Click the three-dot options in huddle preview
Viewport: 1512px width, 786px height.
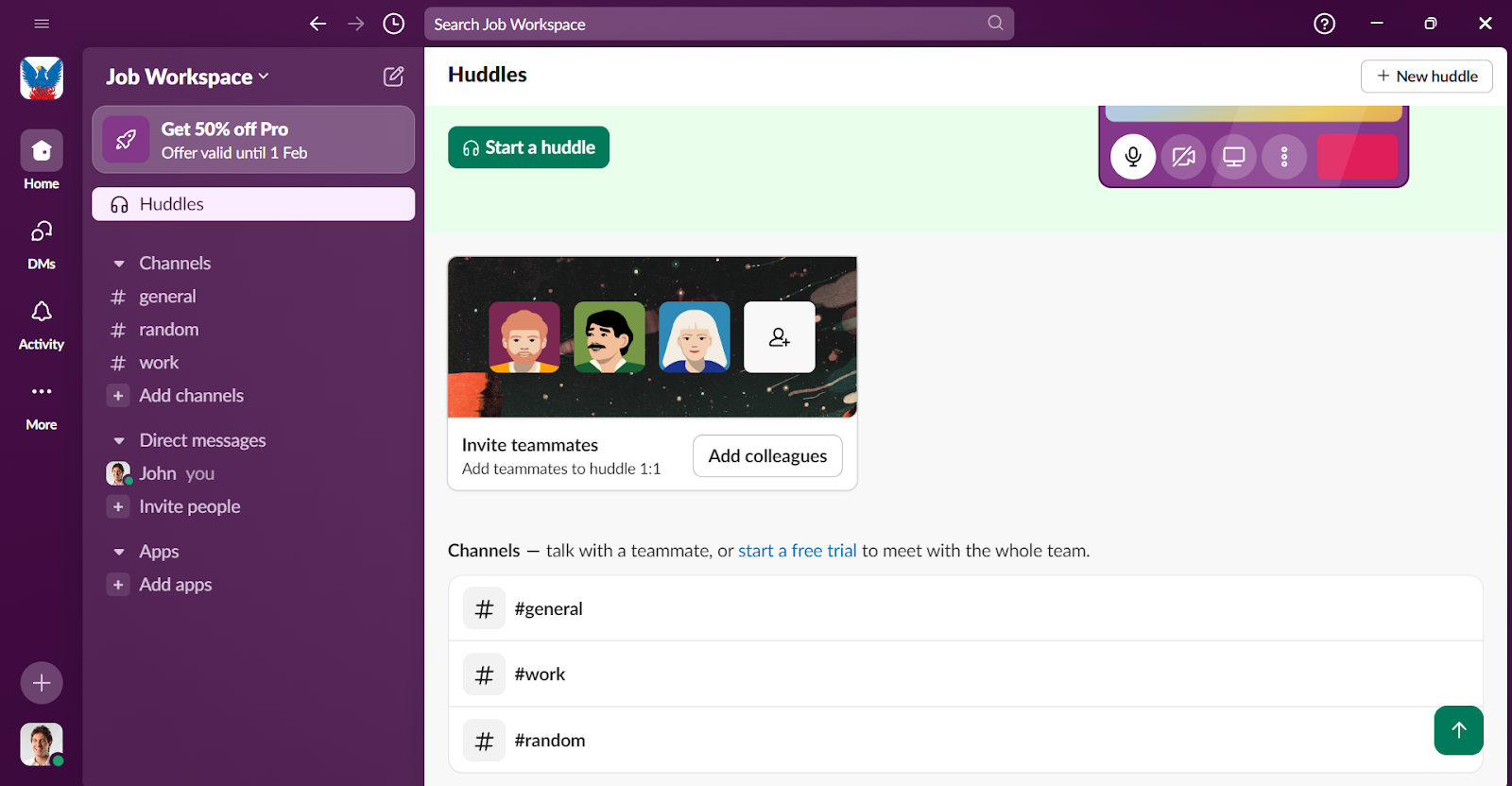pyautogui.click(x=1284, y=157)
